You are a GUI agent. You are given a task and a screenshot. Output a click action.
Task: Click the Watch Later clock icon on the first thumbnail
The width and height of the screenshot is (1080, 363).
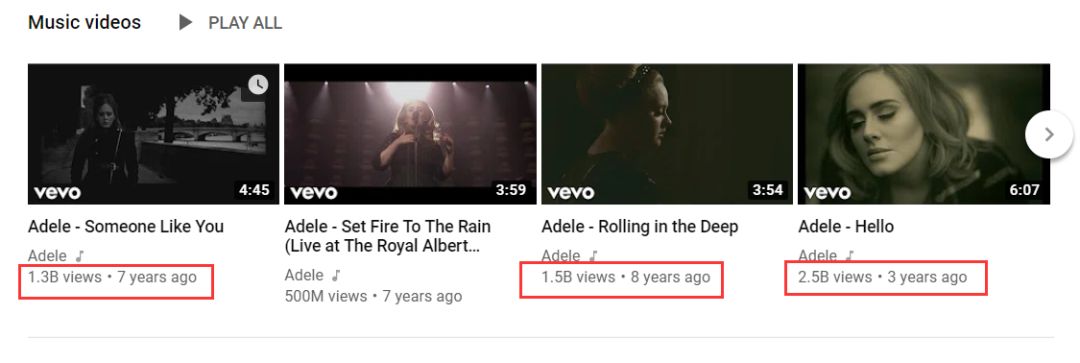(258, 85)
